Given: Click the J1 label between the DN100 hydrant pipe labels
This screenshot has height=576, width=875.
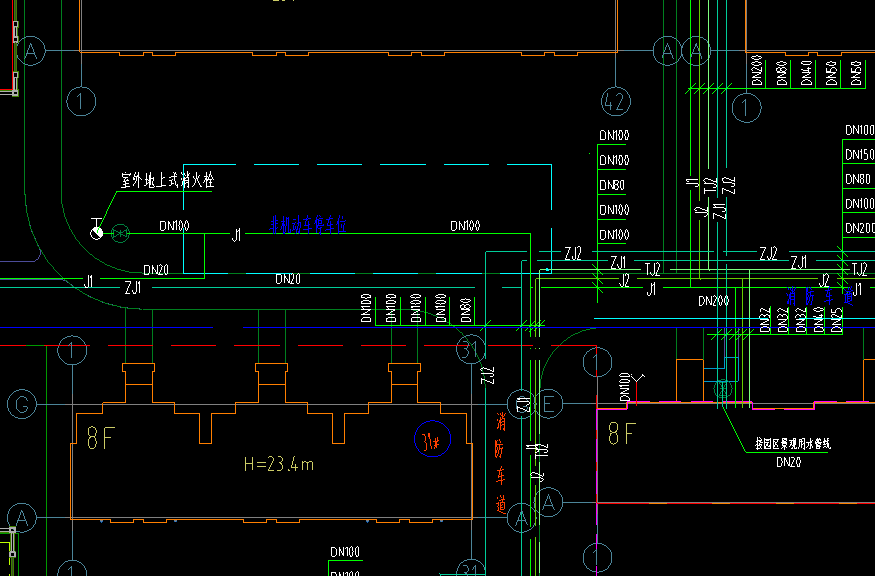Looking at the screenshot, I should tap(237, 235).
